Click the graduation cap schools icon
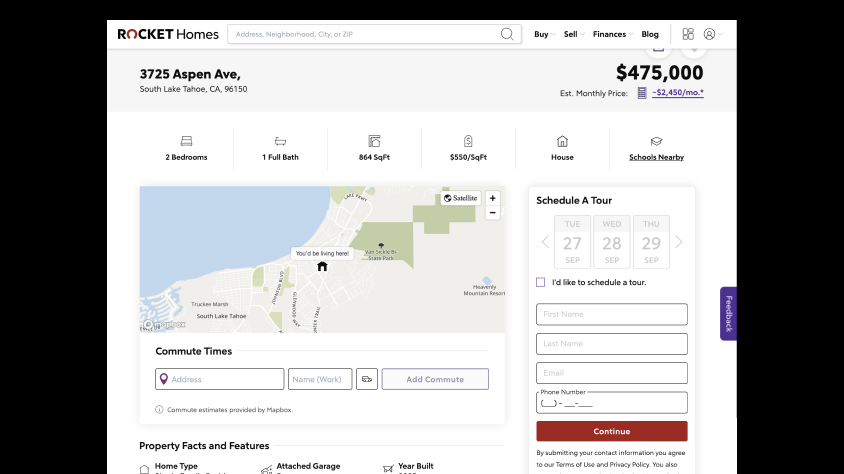The height and width of the screenshot is (474, 844). (x=656, y=142)
